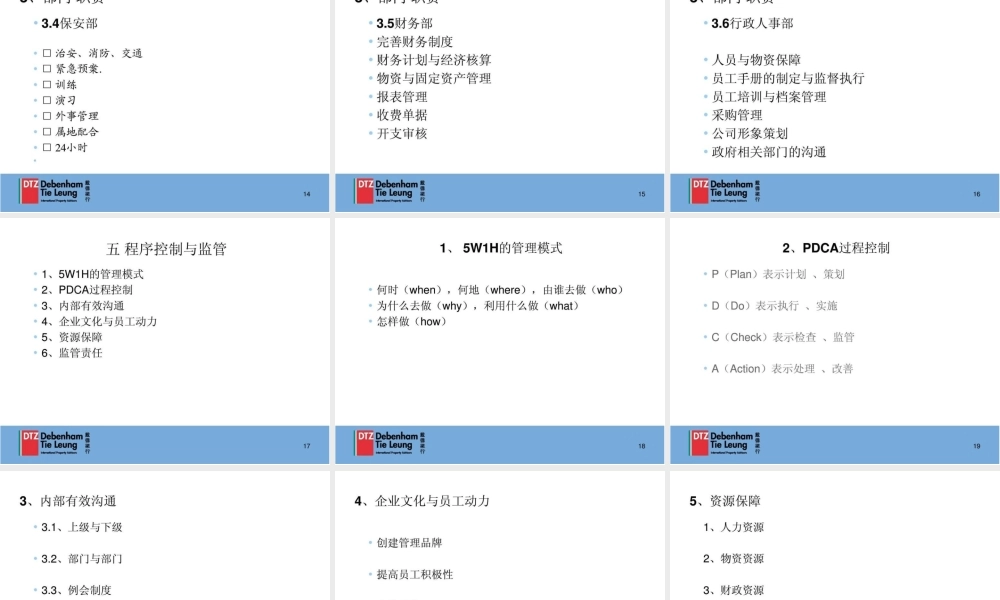This screenshot has width=1000, height=600.
Task: Click the DTZ logo on slide 18
Action: [390, 443]
